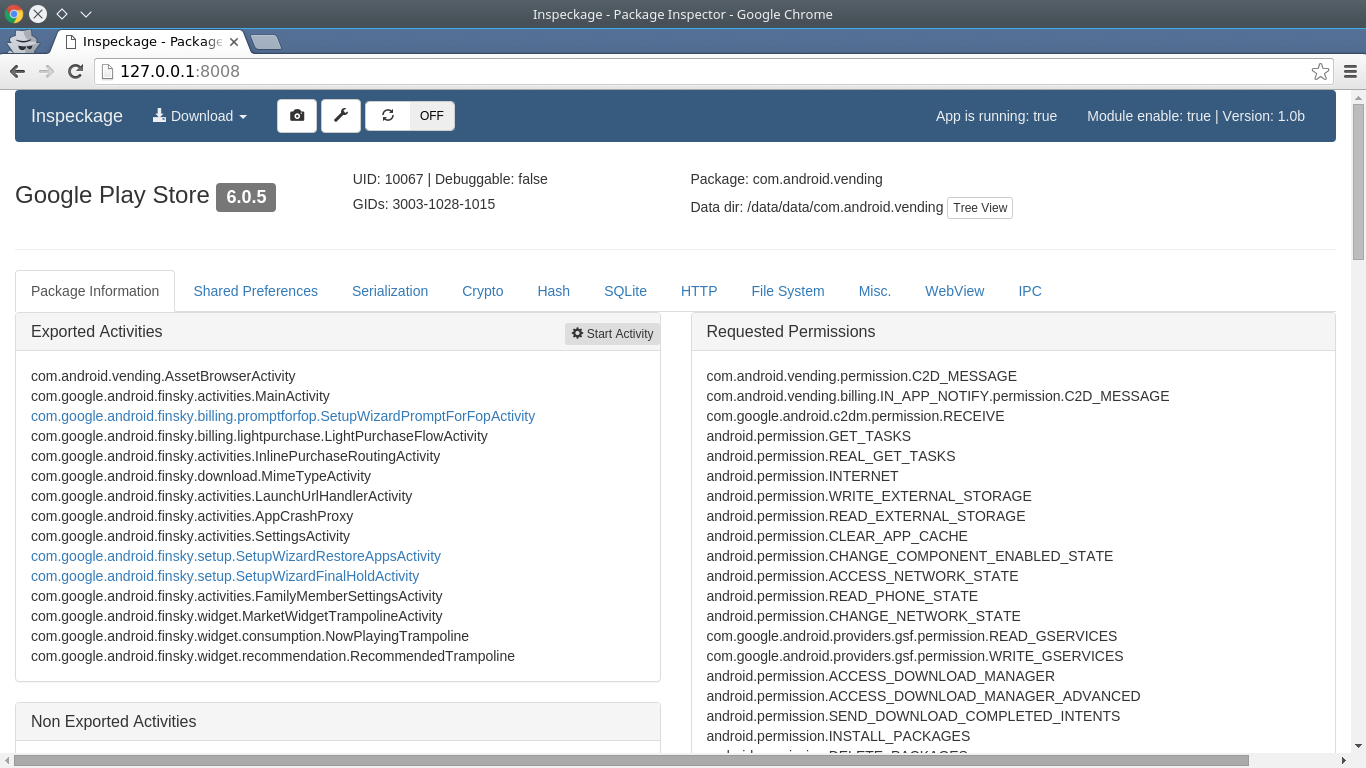Click android.permission.GET_TASKS permission
Screen dimensions: 1366x768
[x=808, y=436]
